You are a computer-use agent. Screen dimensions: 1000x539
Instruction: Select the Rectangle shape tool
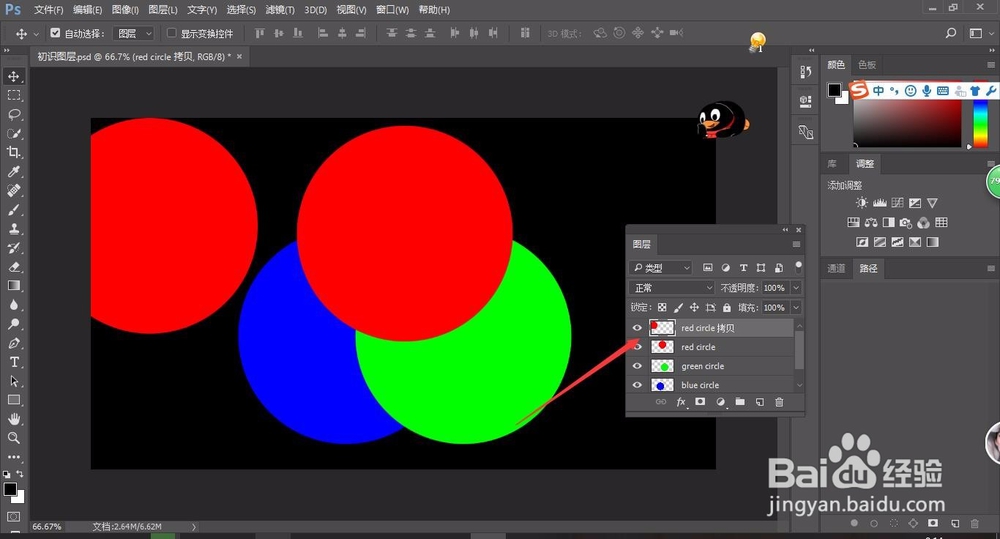[x=13, y=400]
